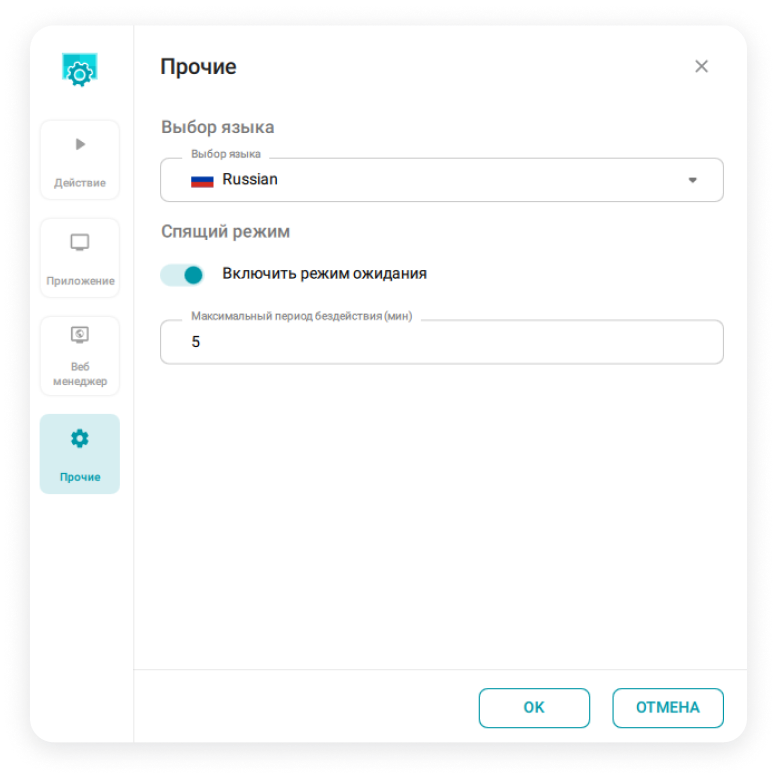Click the web manager screen icon
Screen dimensions: 777x778
tap(80, 335)
